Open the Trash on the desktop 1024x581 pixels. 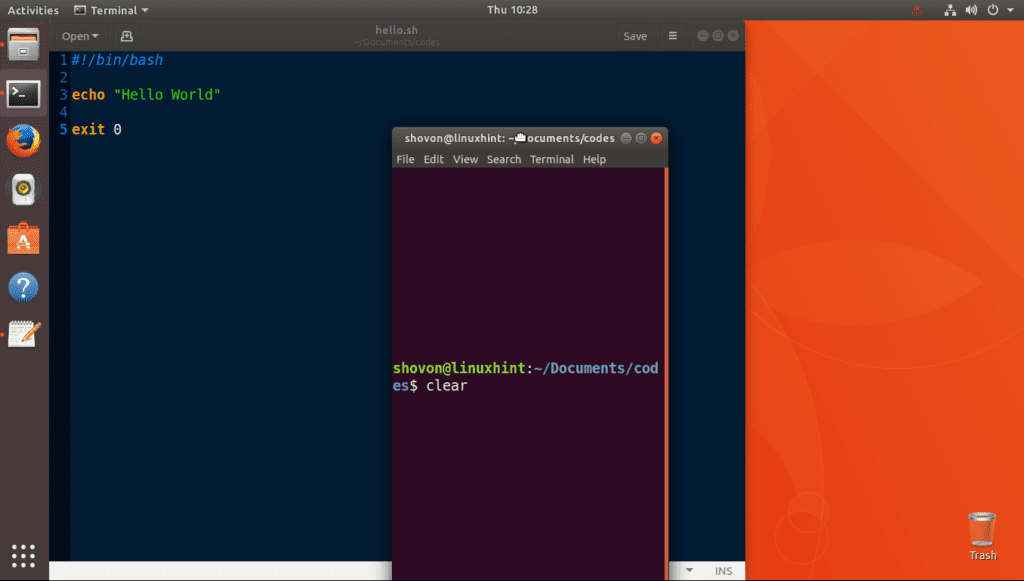coord(981,530)
